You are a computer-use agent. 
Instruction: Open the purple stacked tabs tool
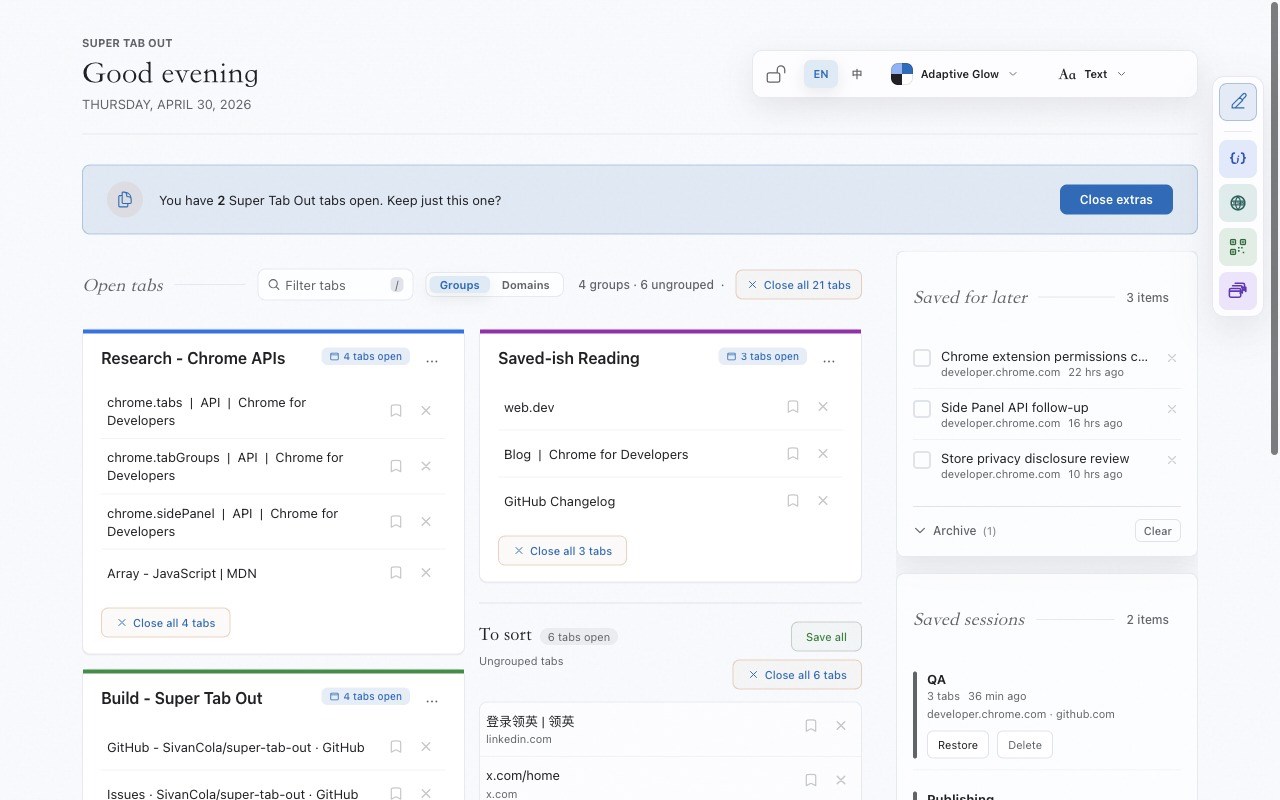[x=1238, y=291]
